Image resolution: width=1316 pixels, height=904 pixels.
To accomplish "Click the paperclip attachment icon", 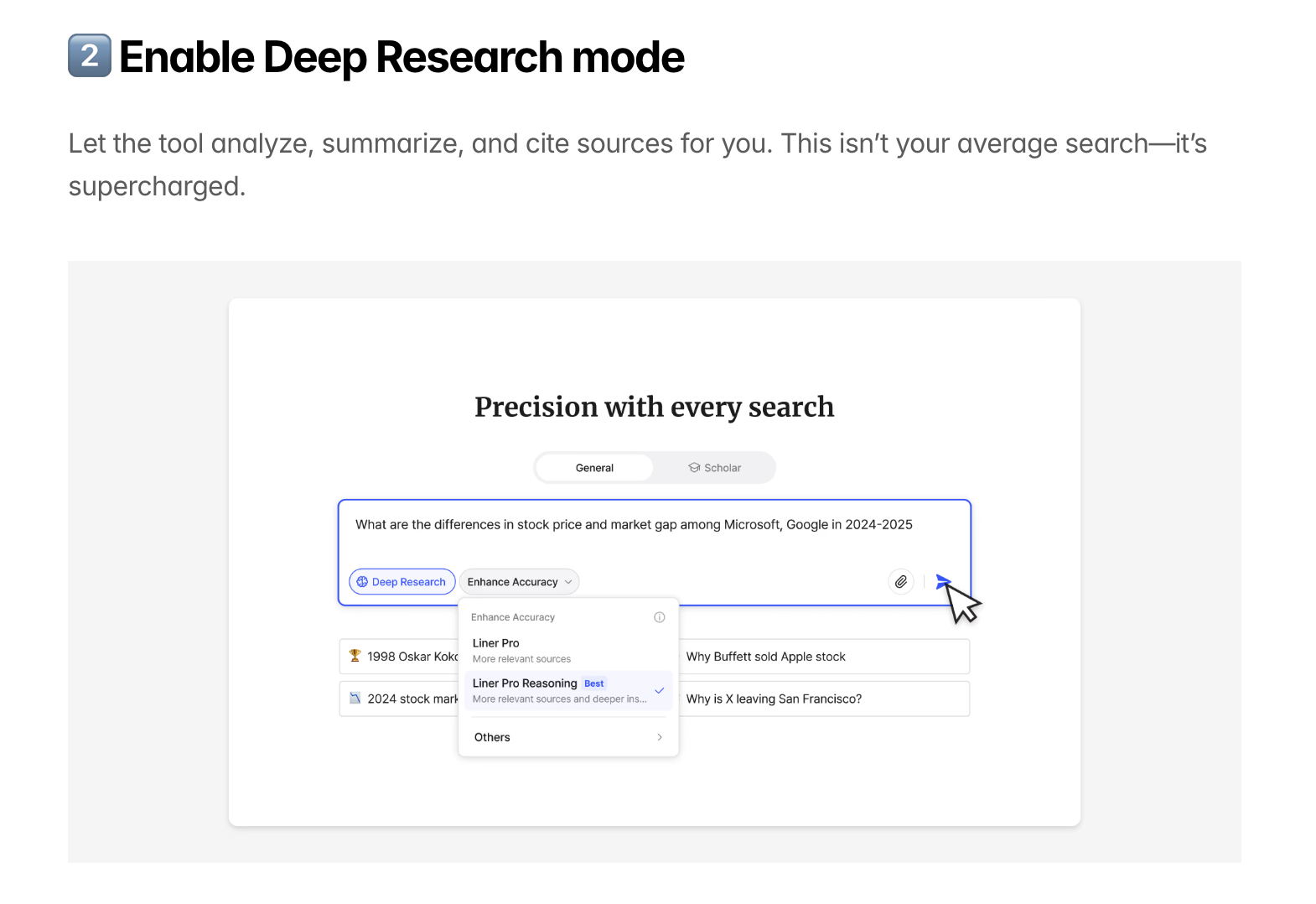I will [x=901, y=581].
